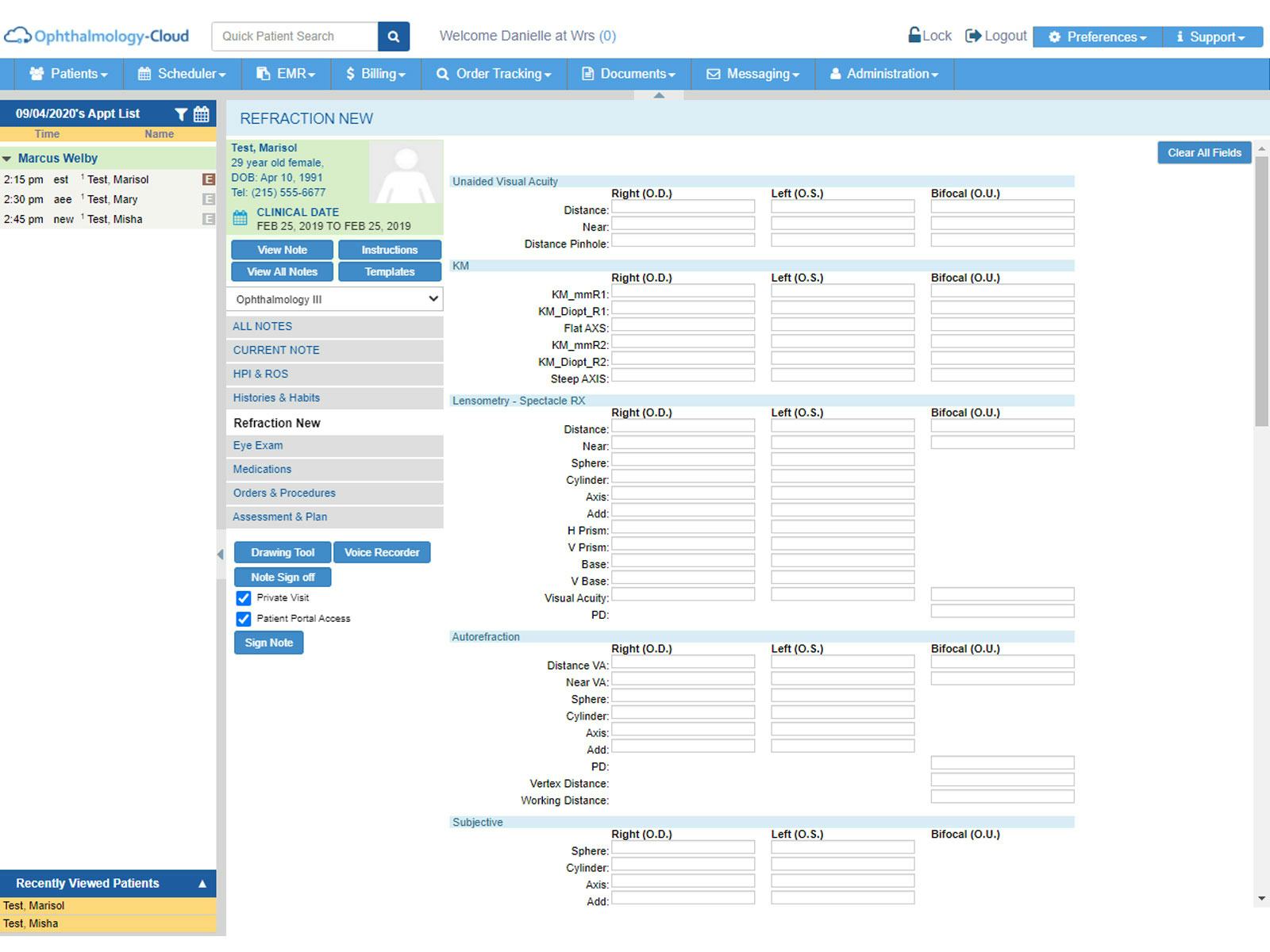Image resolution: width=1270 pixels, height=952 pixels.
Task: Click the calendar icon next to Clinical Date
Action: pos(241,213)
